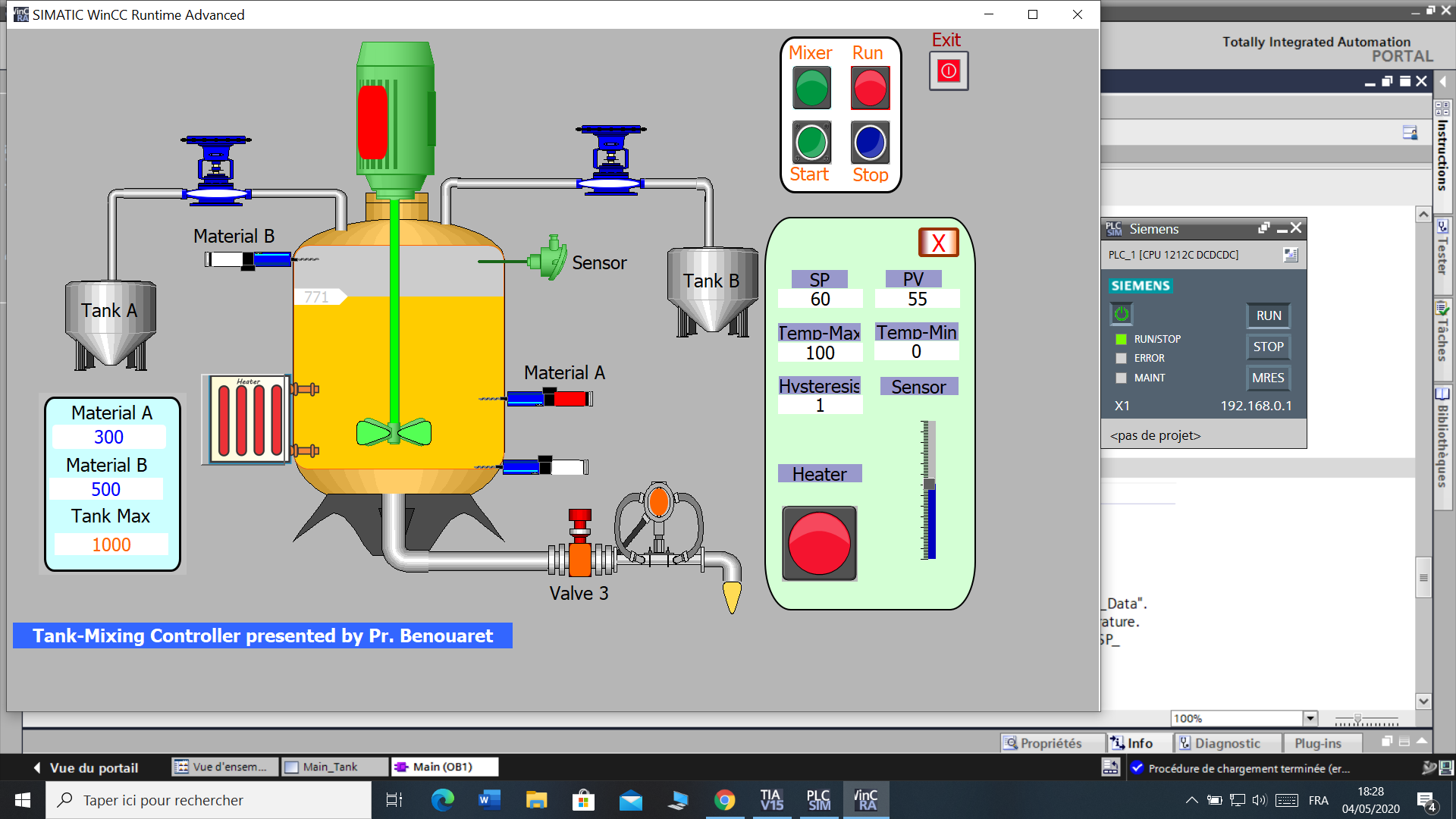The width and height of the screenshot is (1456, 819).
Task: Toggle the big red Heater pushbutton
Action: click(820, 544)
